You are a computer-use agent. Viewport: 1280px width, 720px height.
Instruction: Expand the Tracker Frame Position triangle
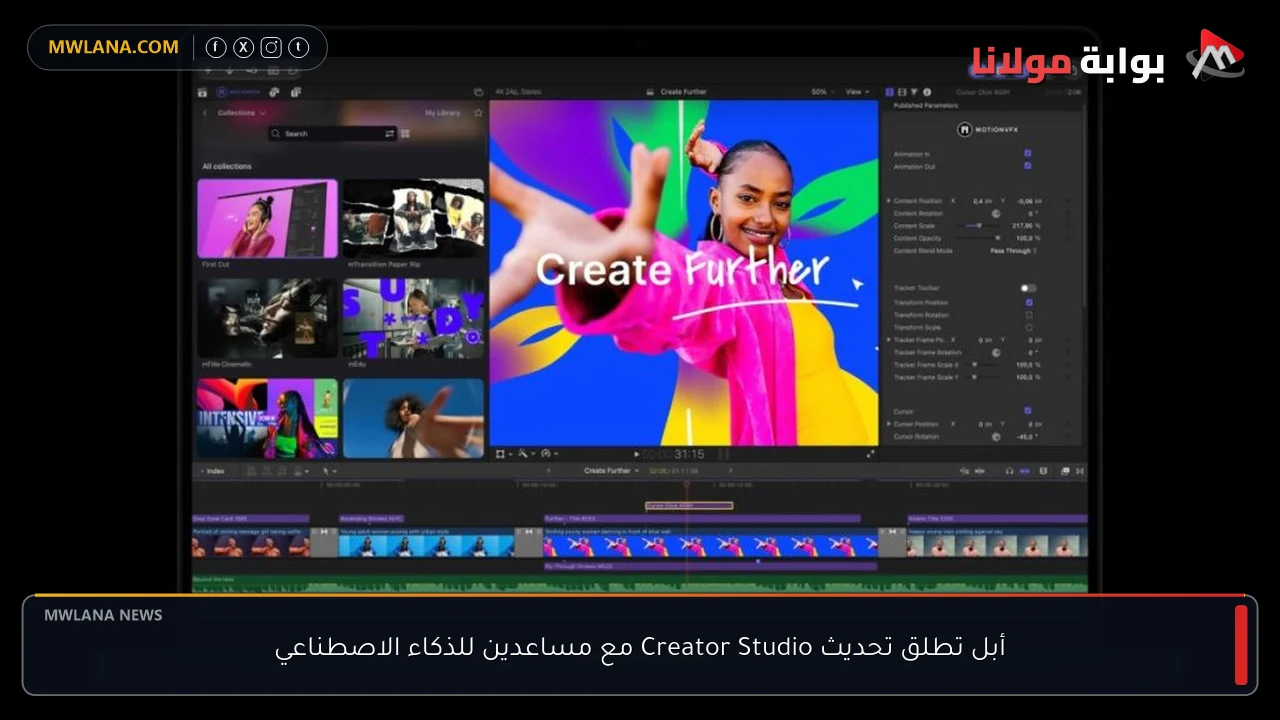(x=888, y=340)
